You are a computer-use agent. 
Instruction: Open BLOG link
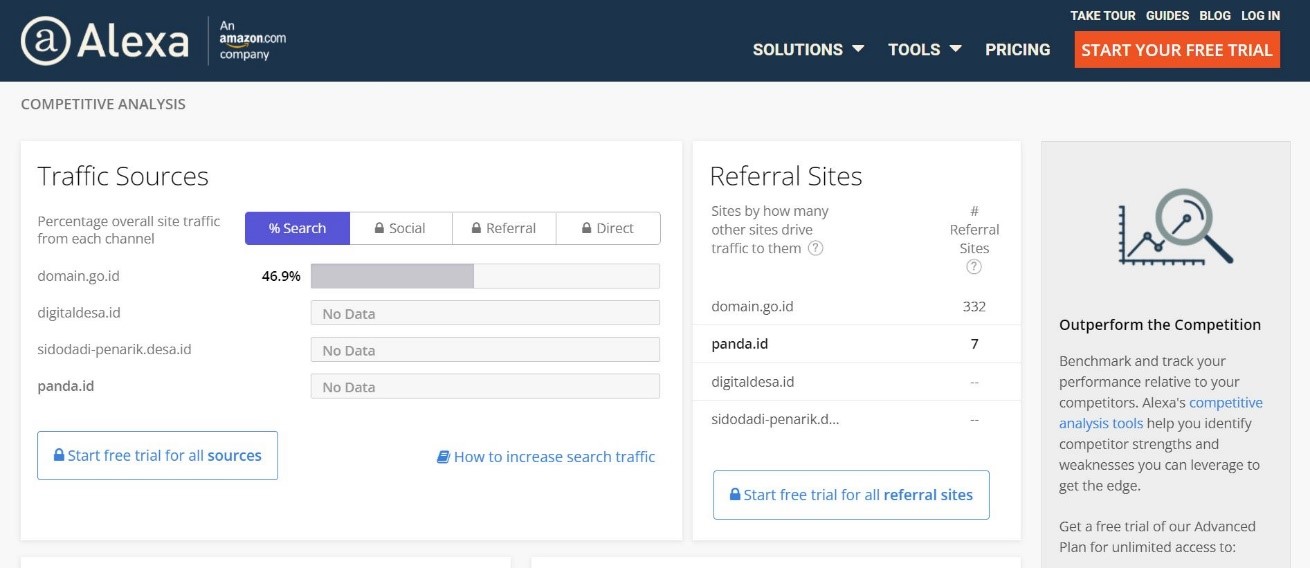click(x=1215, y=15)
